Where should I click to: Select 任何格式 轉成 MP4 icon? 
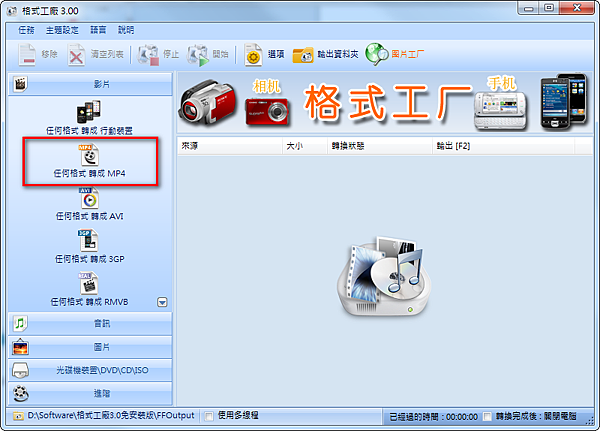point(89,155)
